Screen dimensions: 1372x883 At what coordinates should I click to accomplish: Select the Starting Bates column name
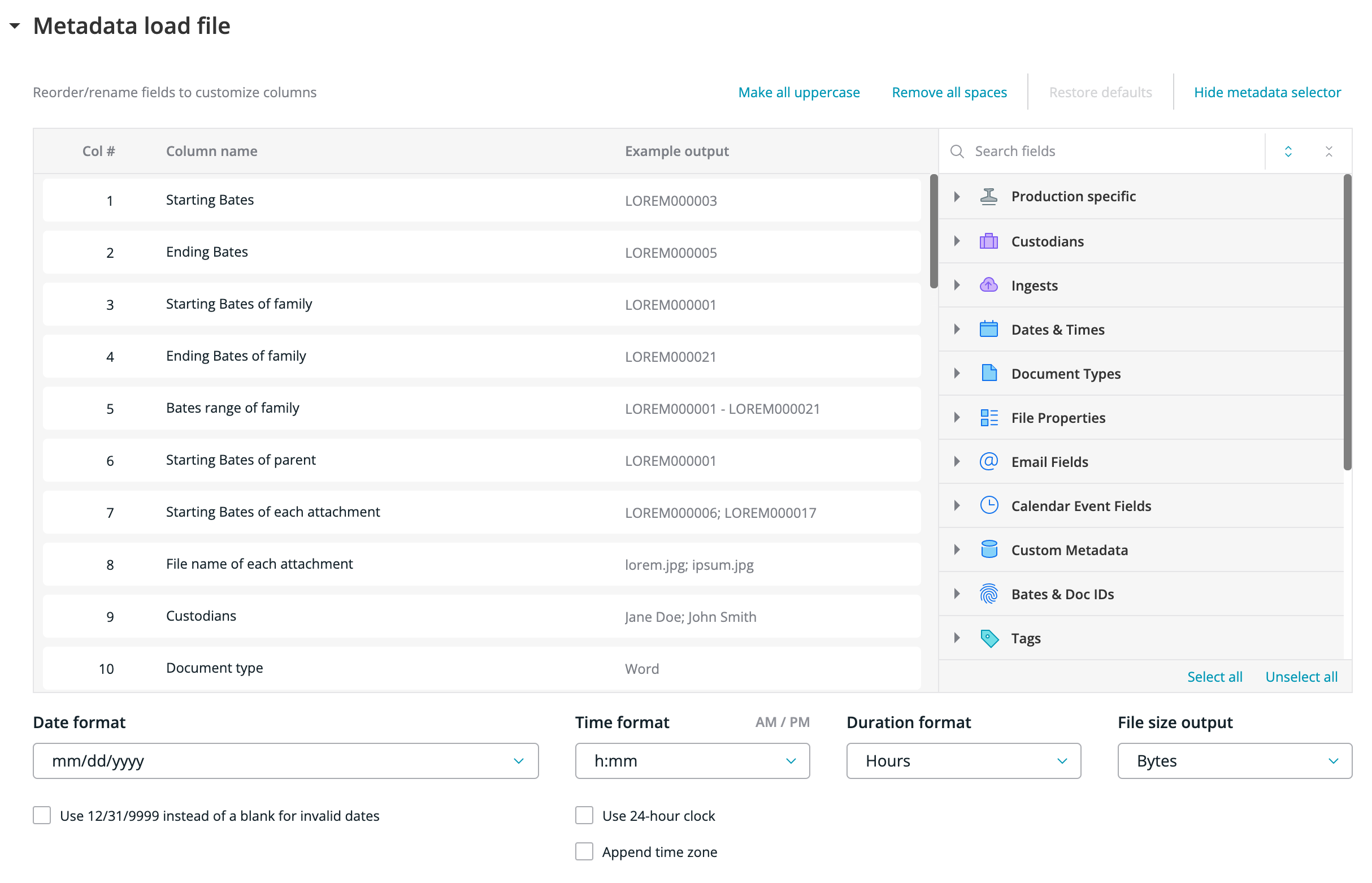click(x=210, y=200)
